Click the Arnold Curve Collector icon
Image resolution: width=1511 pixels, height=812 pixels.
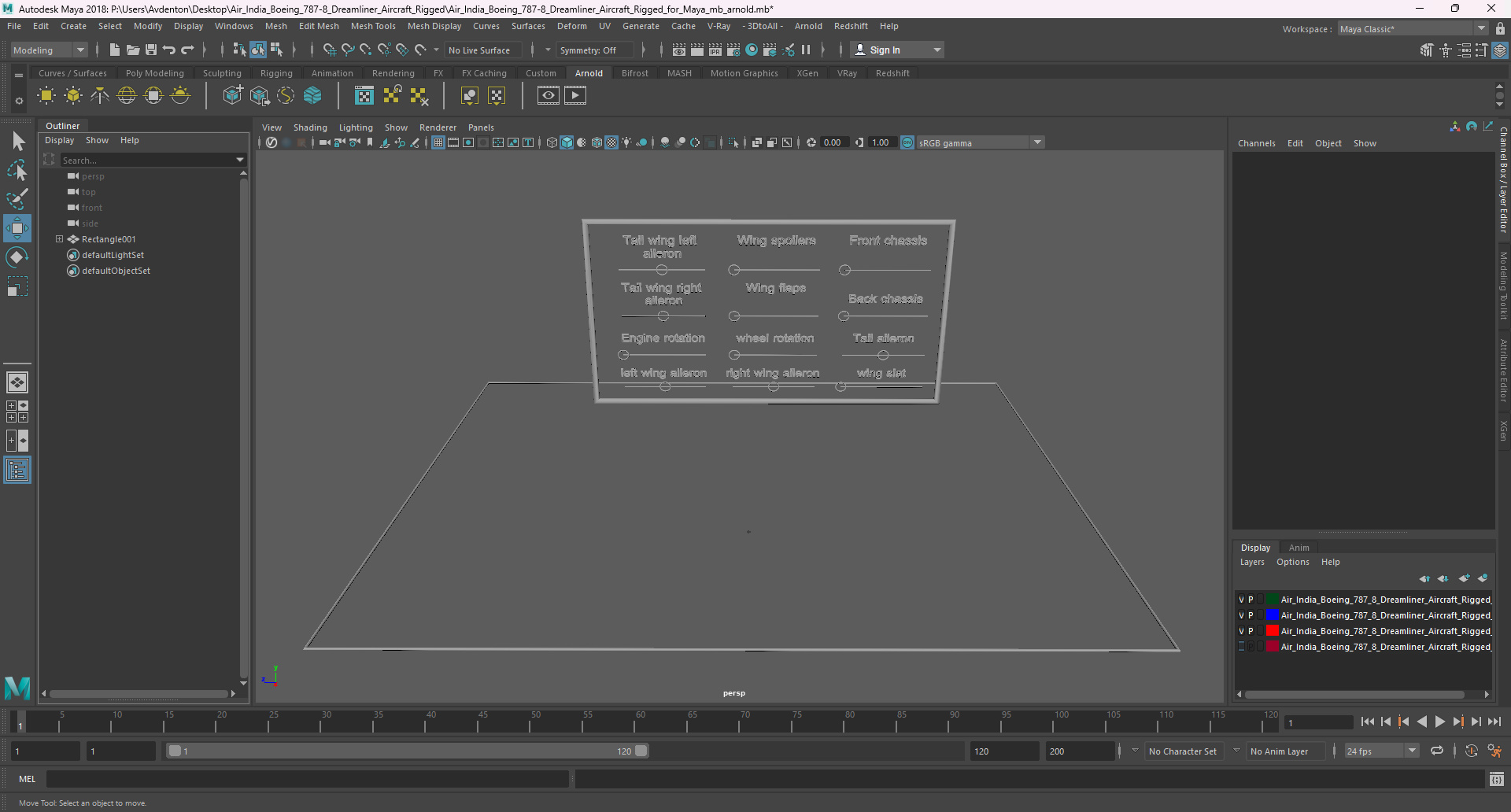(286, 96)
